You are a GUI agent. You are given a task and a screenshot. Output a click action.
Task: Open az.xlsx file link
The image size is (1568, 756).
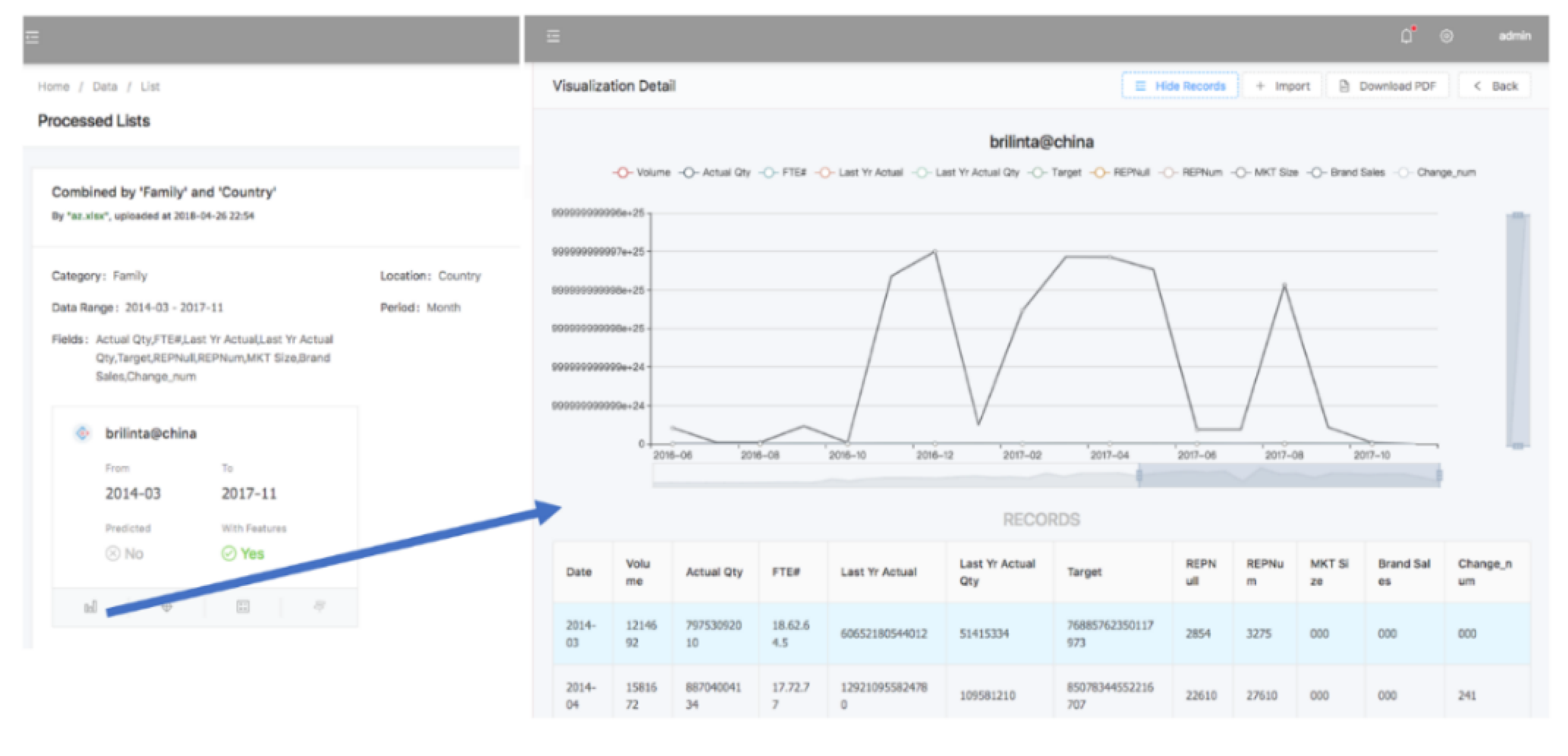point(89,216)
